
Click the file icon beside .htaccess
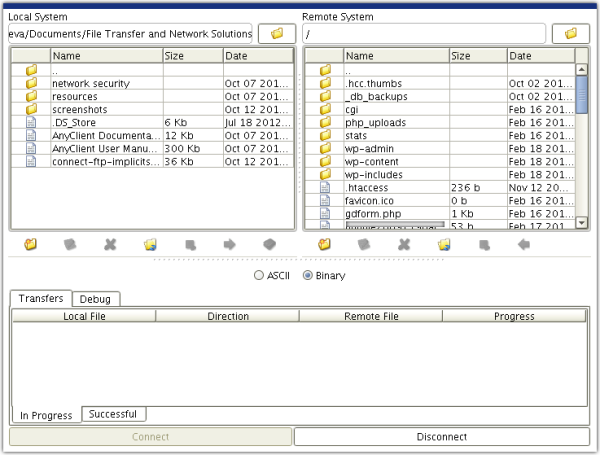pyautogui.click(x=325, y=187)
